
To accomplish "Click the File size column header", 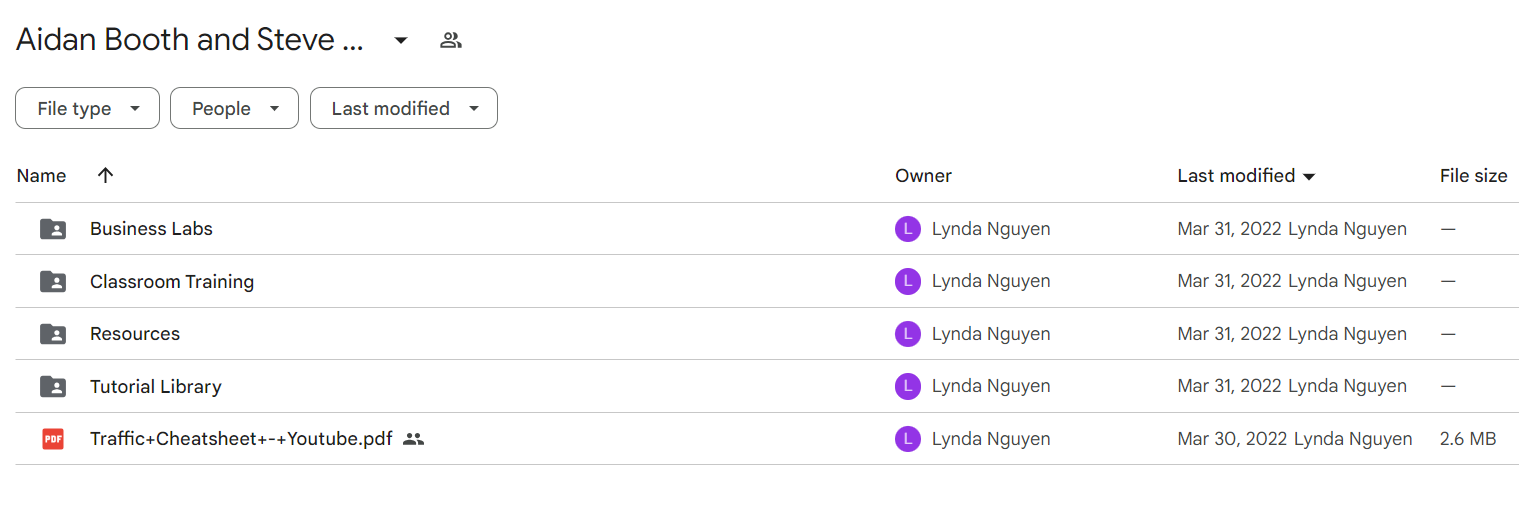I will click(1473, 176).
